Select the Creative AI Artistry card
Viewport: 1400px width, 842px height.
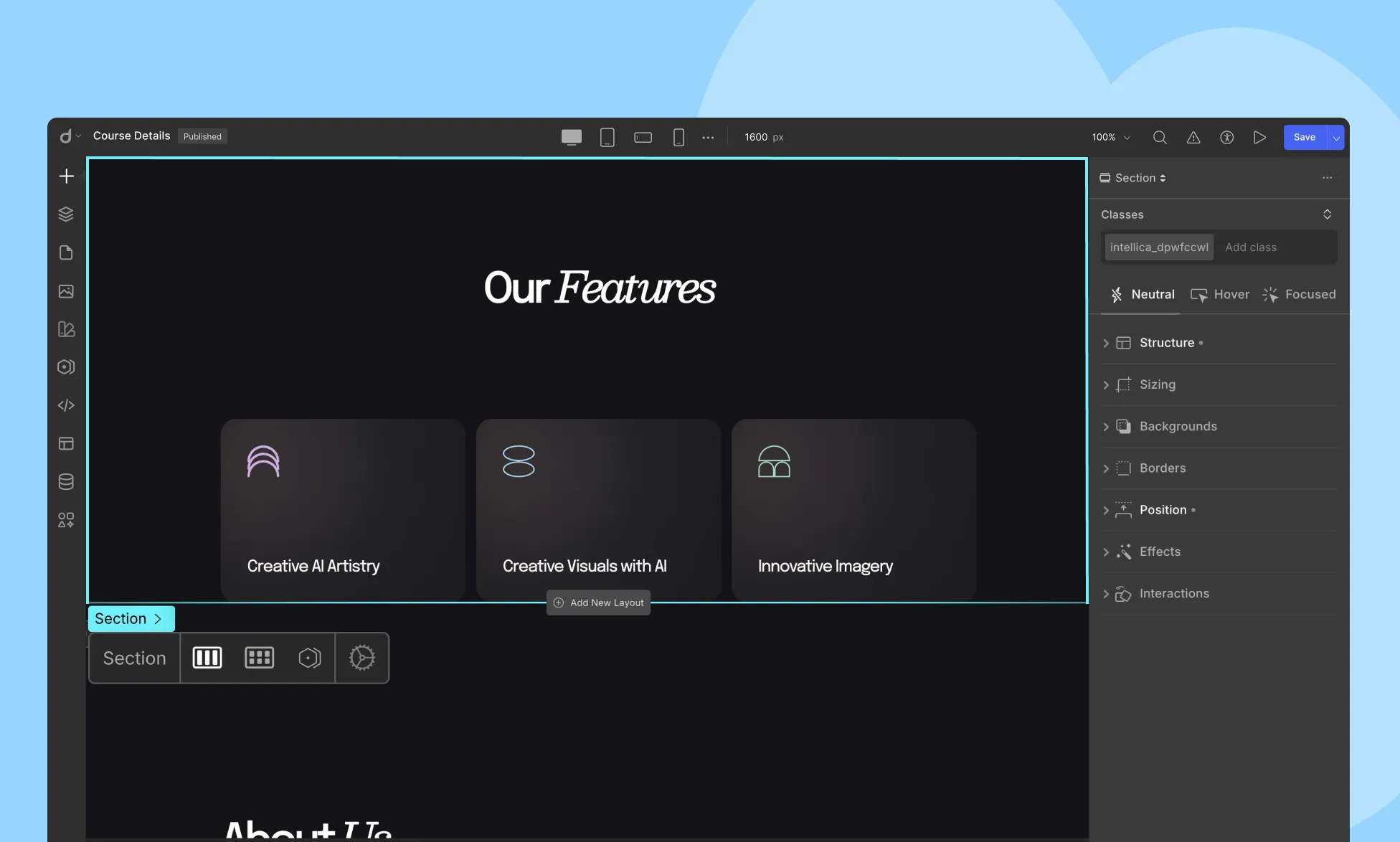click(x=343, y=510)
